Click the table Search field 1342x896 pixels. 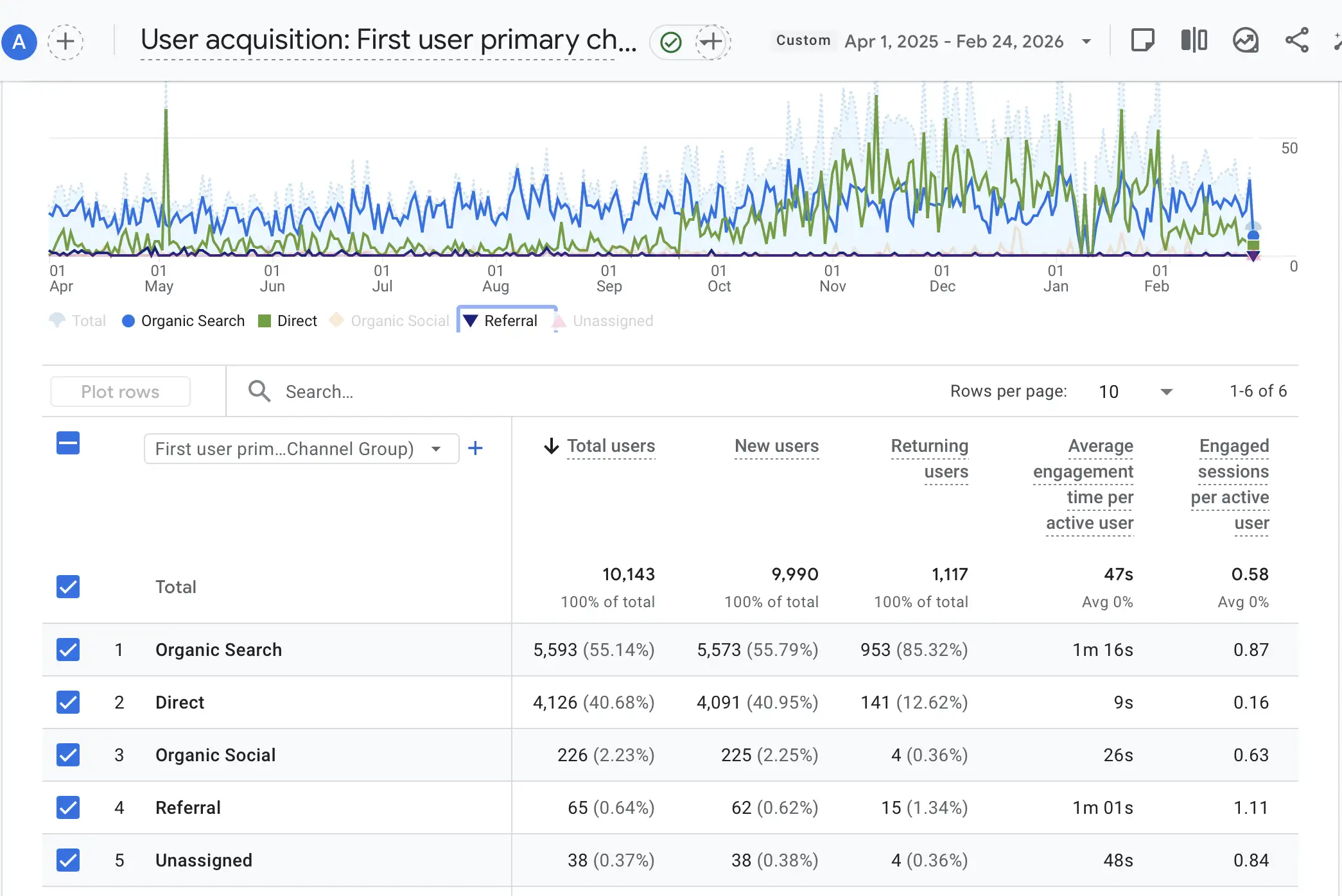319,392
